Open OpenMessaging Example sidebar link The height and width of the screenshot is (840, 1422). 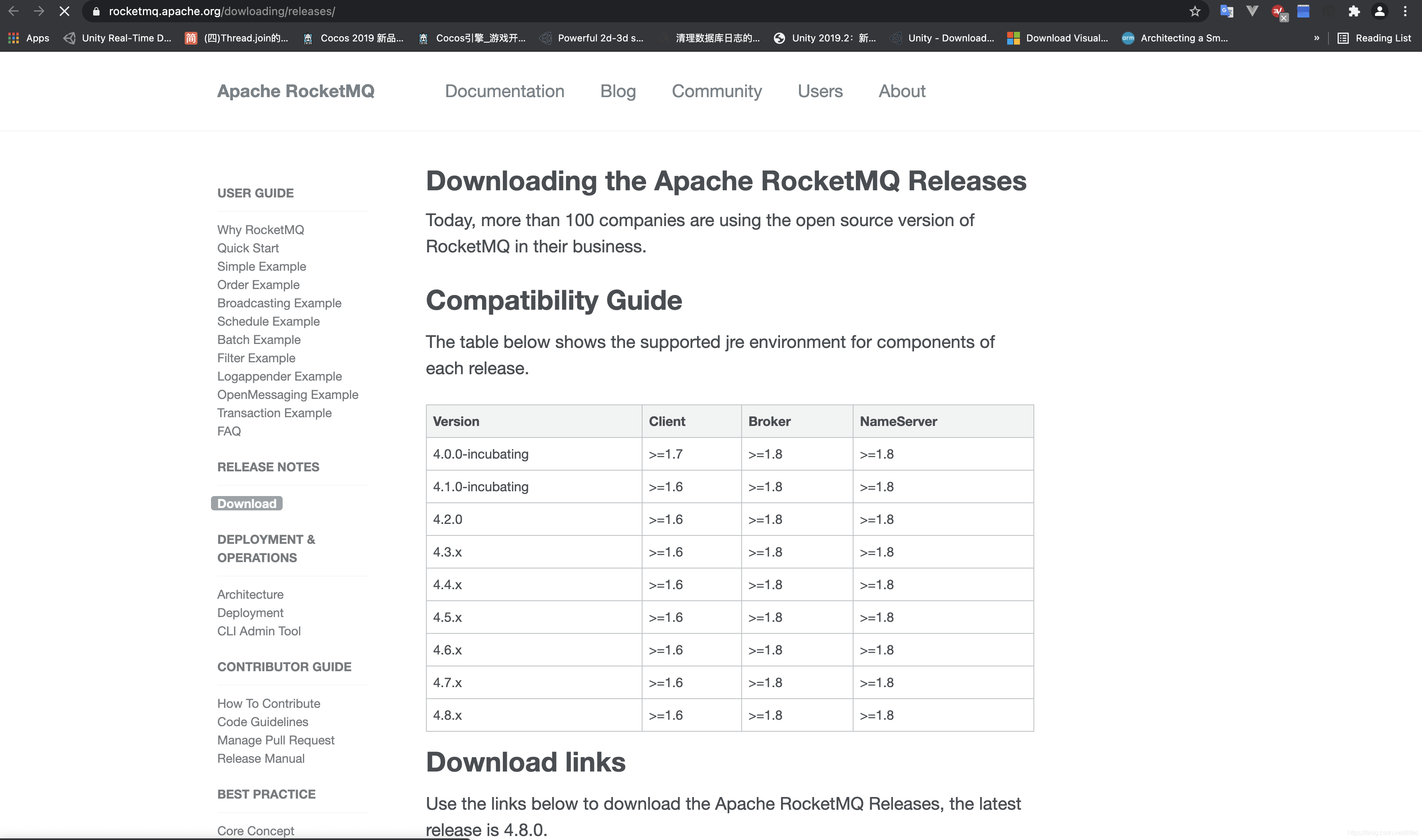click(x=287, y=395)
